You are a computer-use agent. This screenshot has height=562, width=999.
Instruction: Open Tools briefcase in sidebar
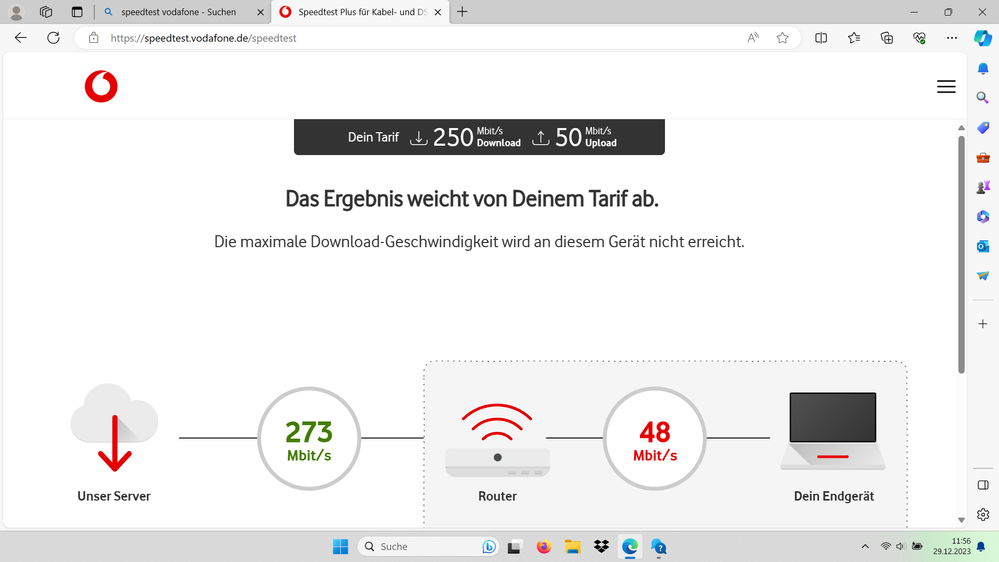983,157
